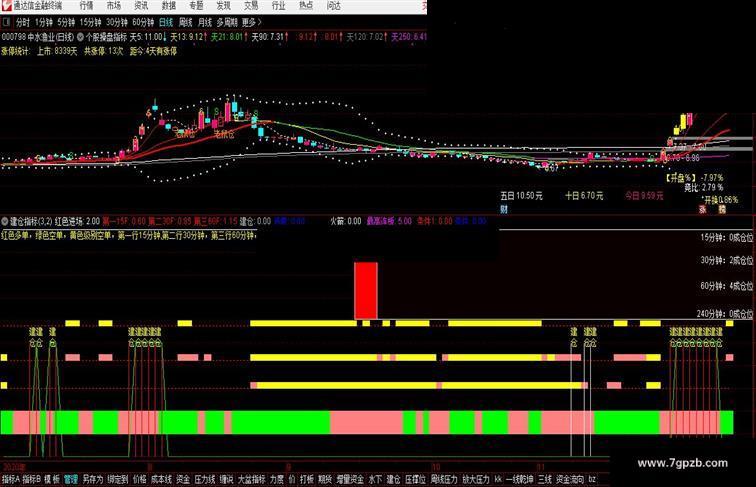756x487 pixels.
Task: Select the 价格 indicator tab
Action: [x=139, y=479]
